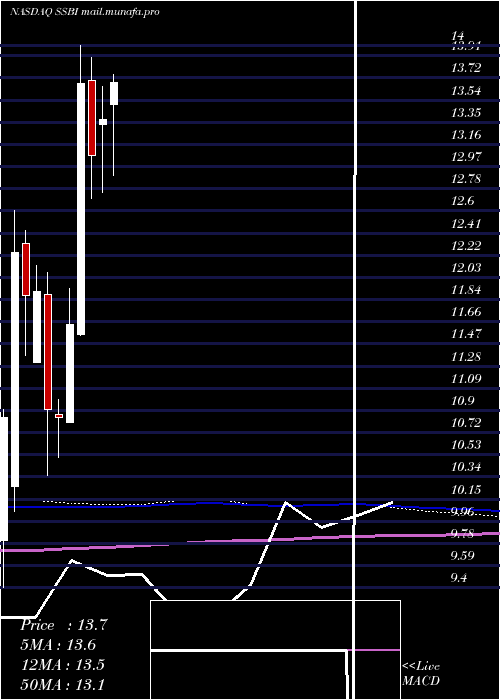Select the 12.22 price axis label

466,246
